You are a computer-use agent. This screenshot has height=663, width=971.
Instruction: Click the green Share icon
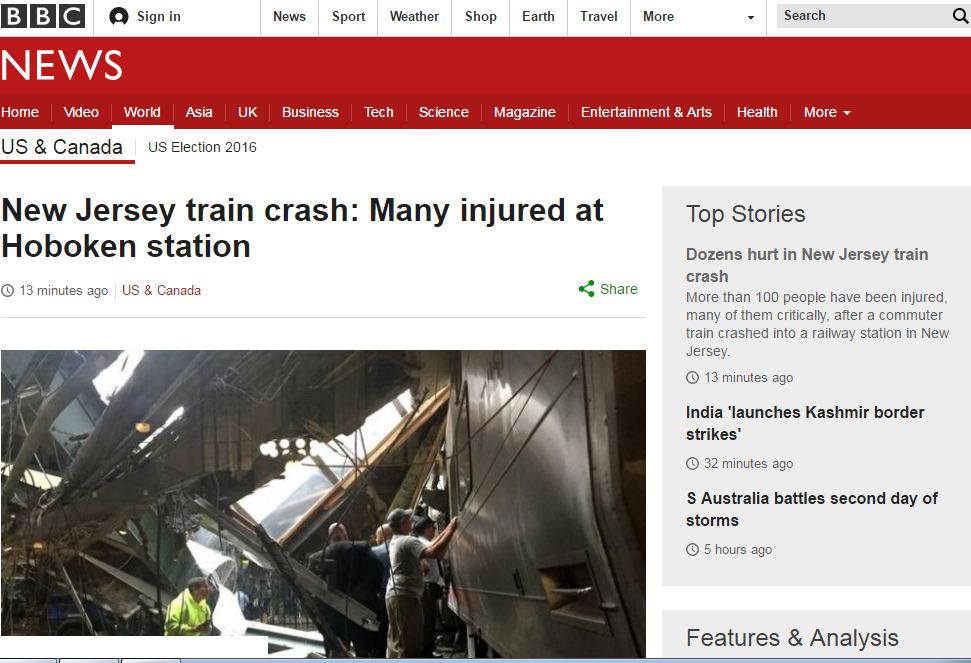point(586,289)
